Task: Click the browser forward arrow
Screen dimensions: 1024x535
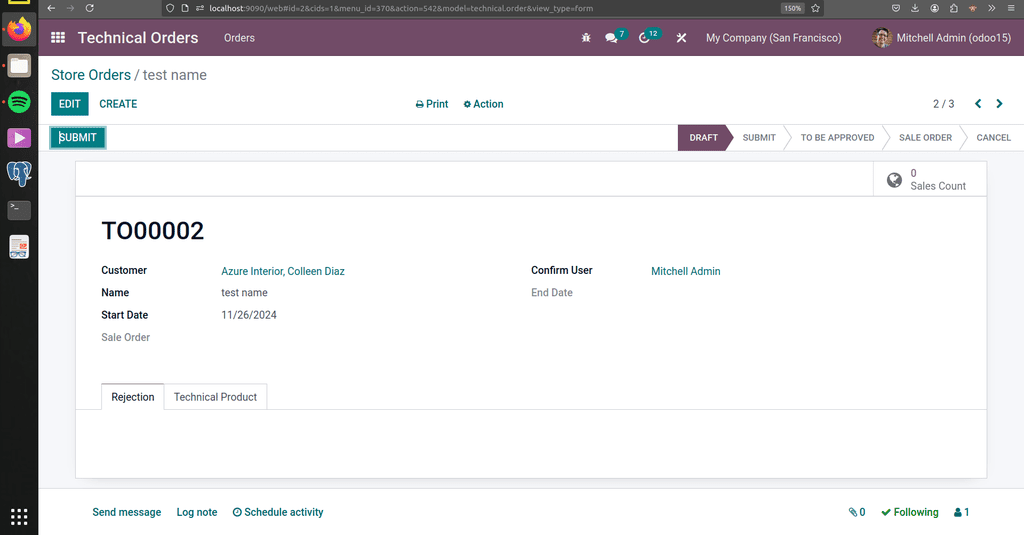Action: tap(70, 8)
